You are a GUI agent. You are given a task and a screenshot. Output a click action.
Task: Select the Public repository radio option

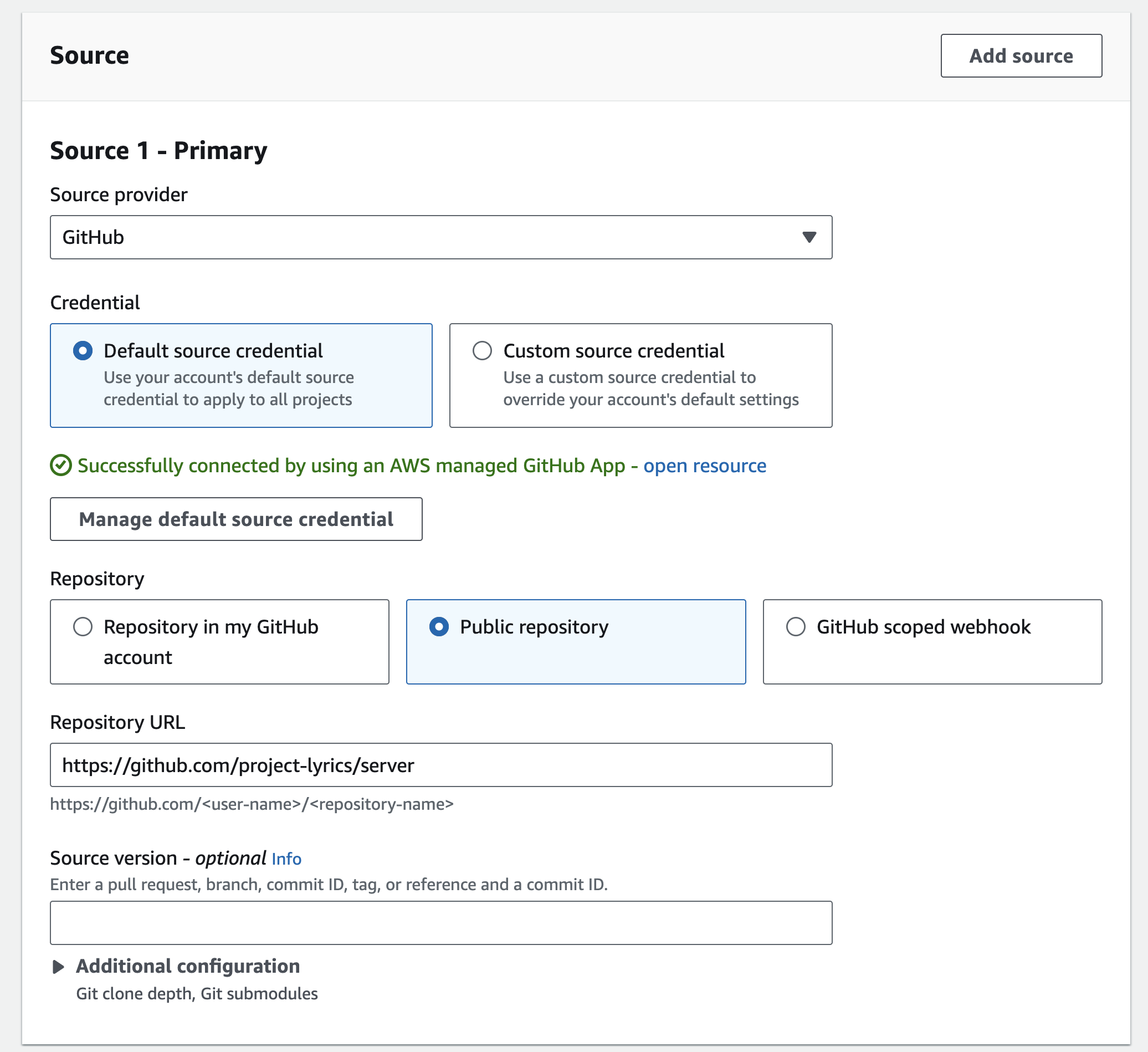438,626
